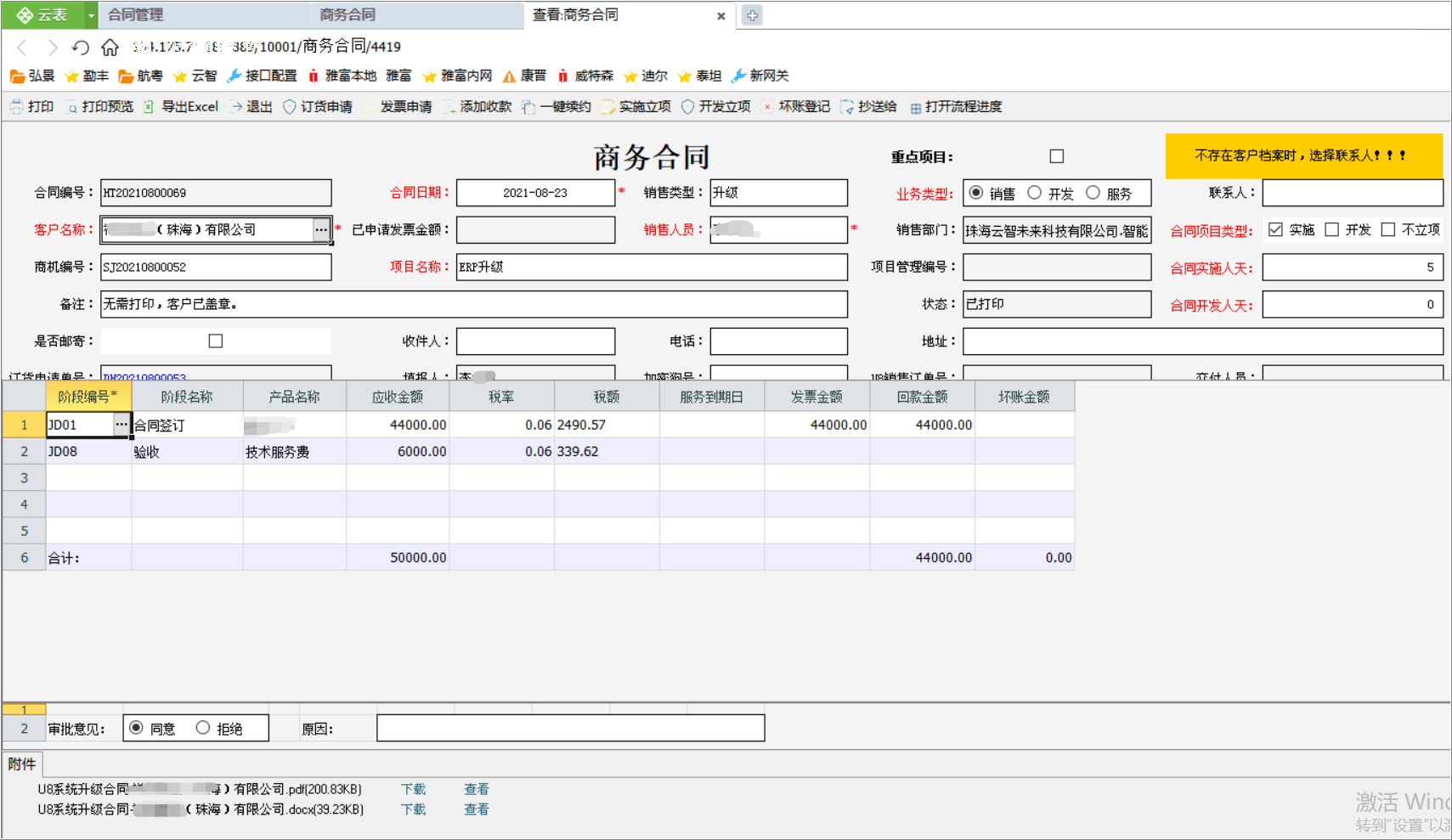1452x840 pixels.
Task: Click Add Receipt (添加收款)
Action: coord(477,107)
